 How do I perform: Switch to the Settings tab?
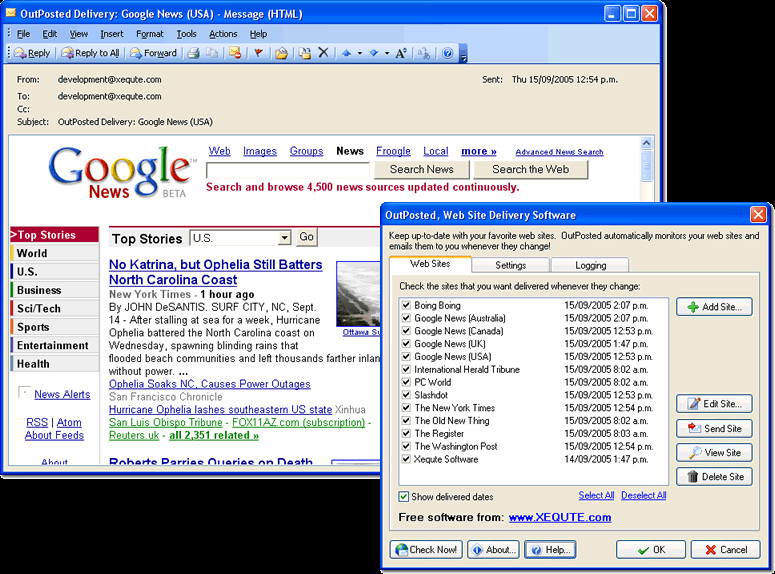pyautogui.click(x=511, y=265)
